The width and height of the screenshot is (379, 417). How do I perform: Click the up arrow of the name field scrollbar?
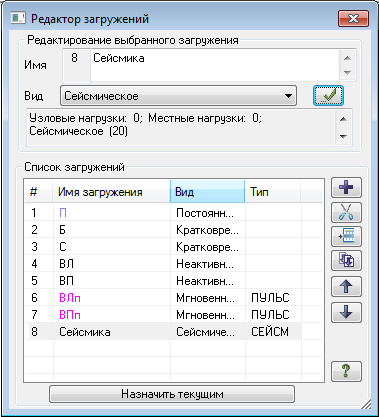tap(347, 58)
